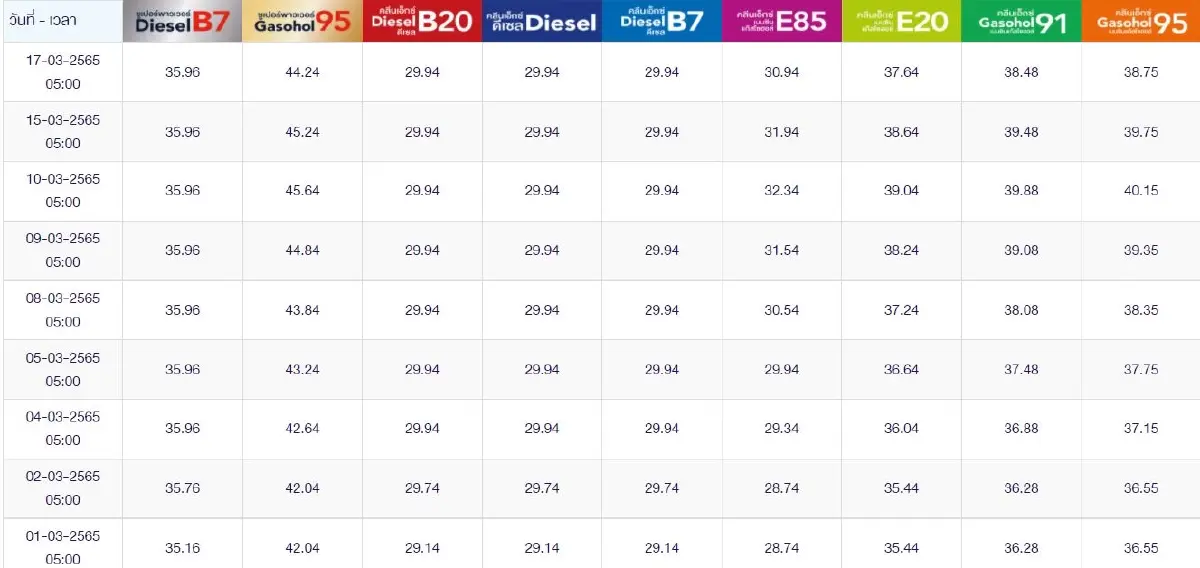Click 42.04 in the 02-03-2565 row
The image size is (1200, 568).
tap(302, 488)
